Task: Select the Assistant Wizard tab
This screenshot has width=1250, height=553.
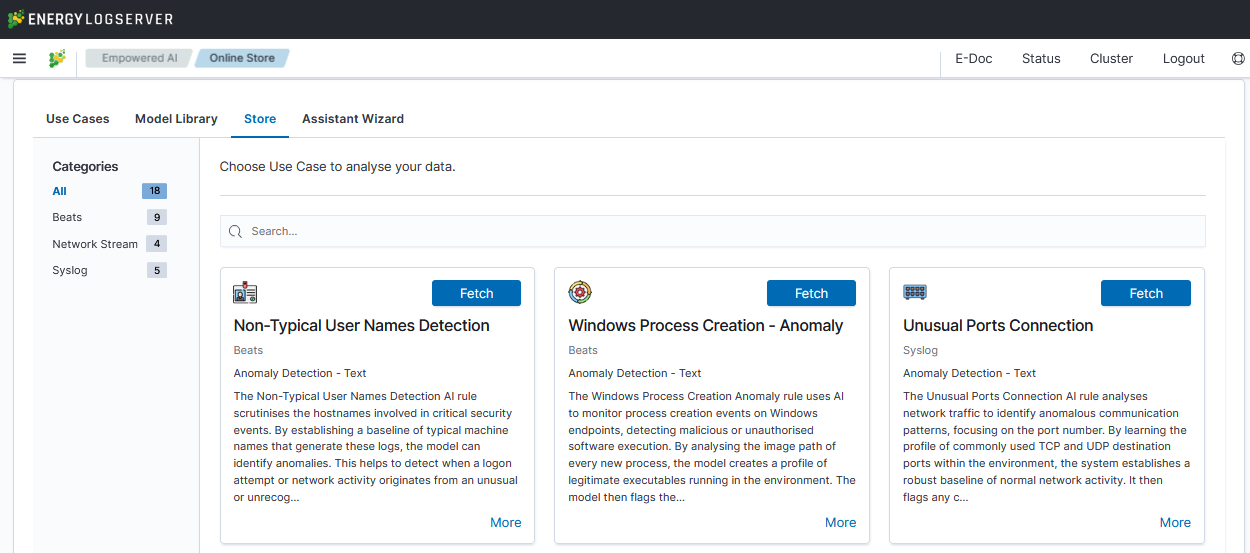Action: pos(353,118)
